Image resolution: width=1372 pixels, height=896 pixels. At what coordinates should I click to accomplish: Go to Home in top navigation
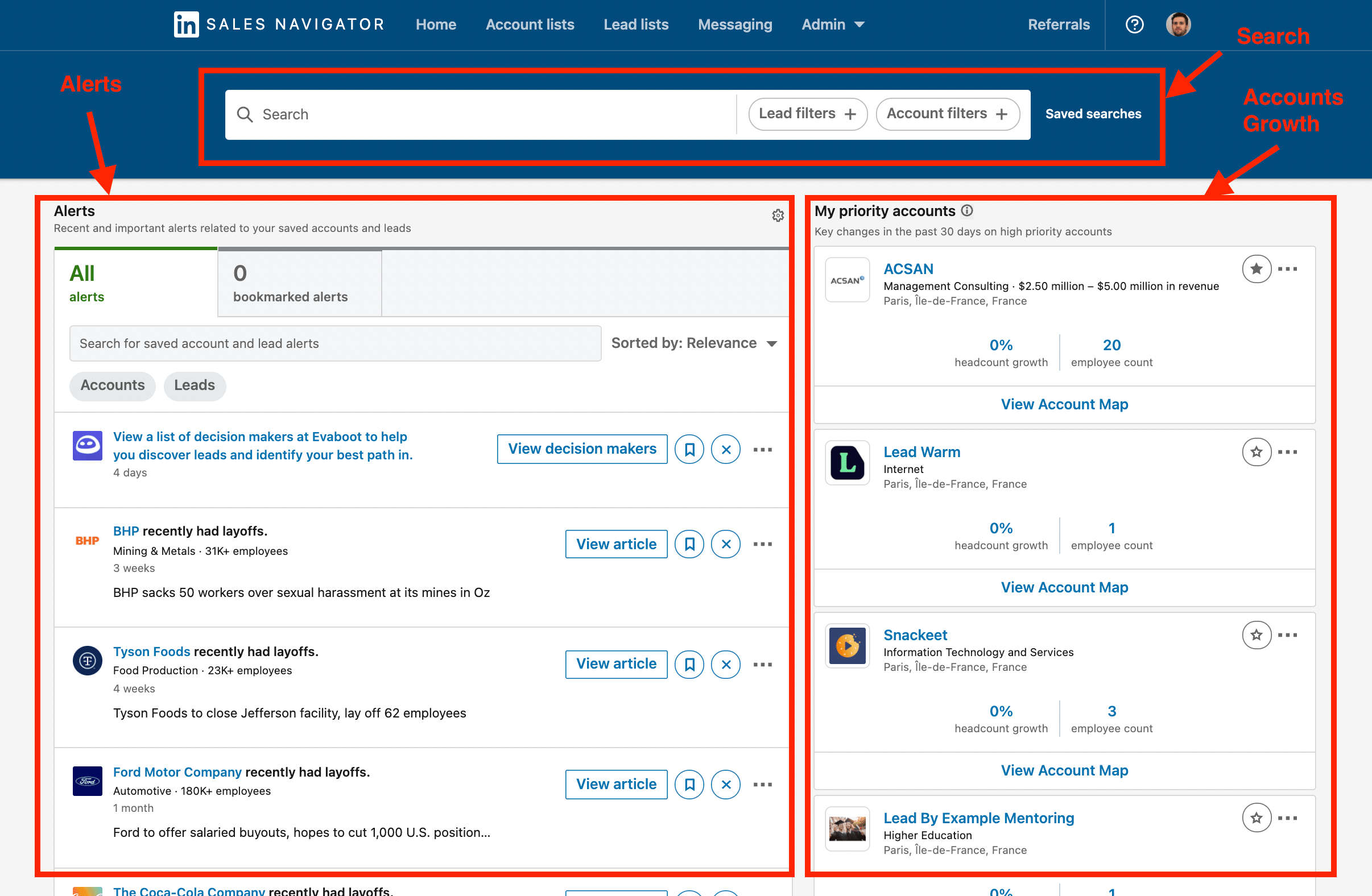click(436, 24)
